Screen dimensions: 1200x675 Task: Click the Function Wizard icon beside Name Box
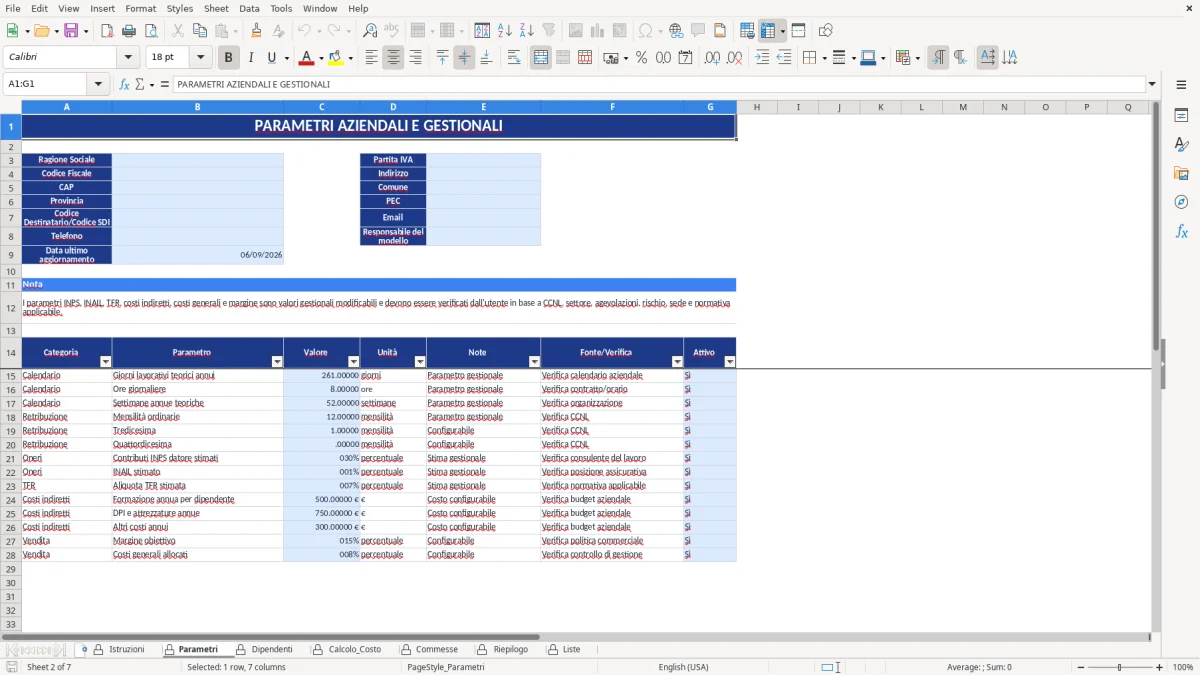point(125,84)
